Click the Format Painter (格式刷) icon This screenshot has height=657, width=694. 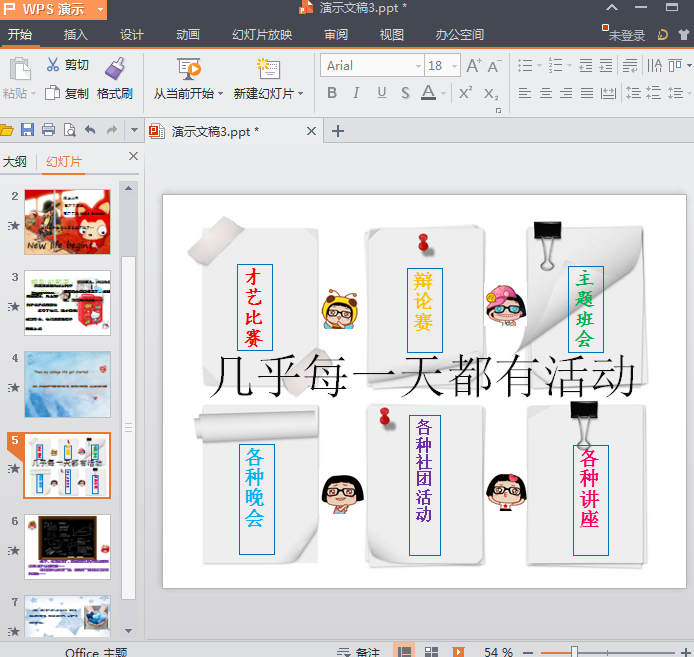point(115,69)
